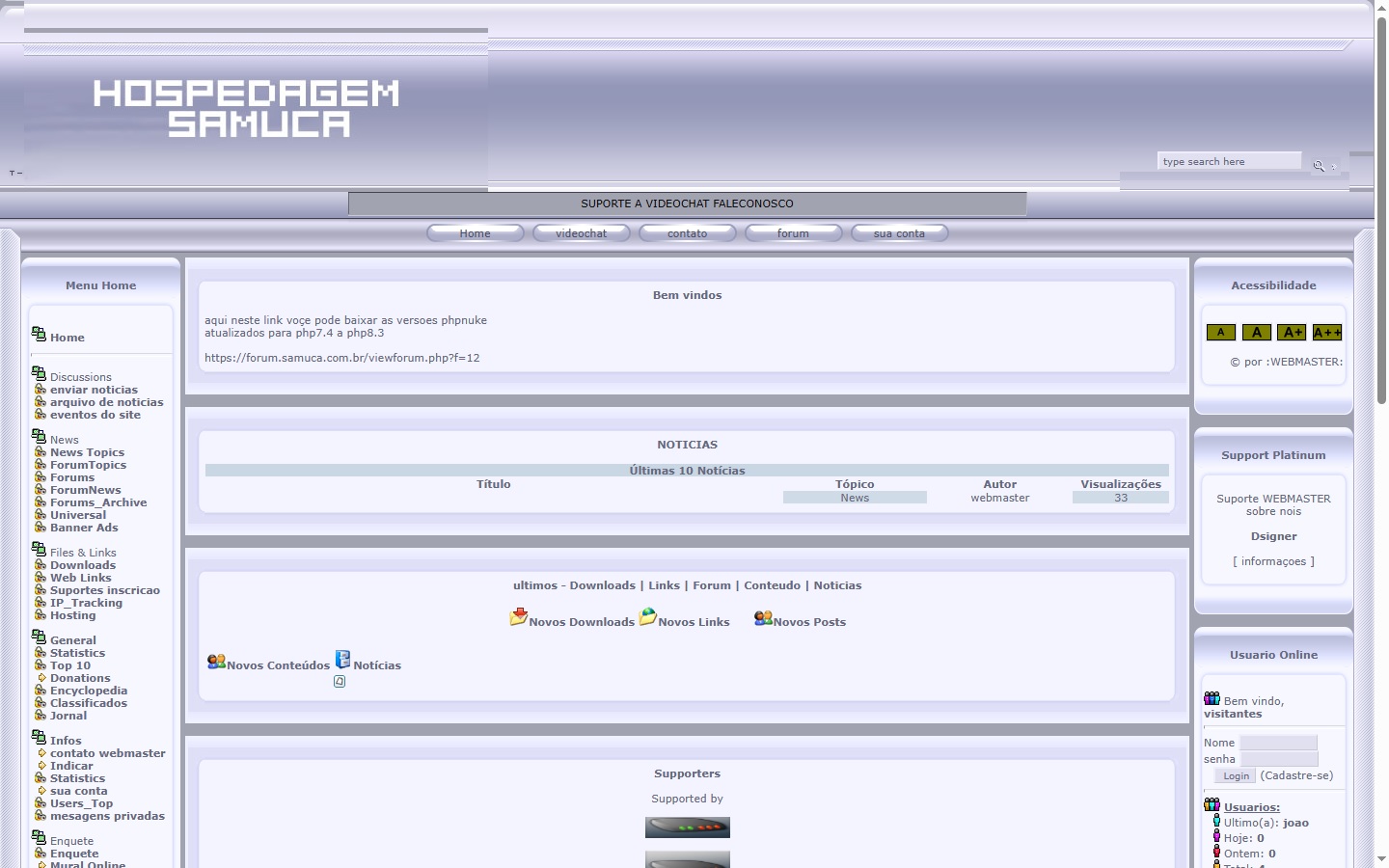Click the small page icon below Notícias
Viewport: 1389px width, 868px height.
340,682
